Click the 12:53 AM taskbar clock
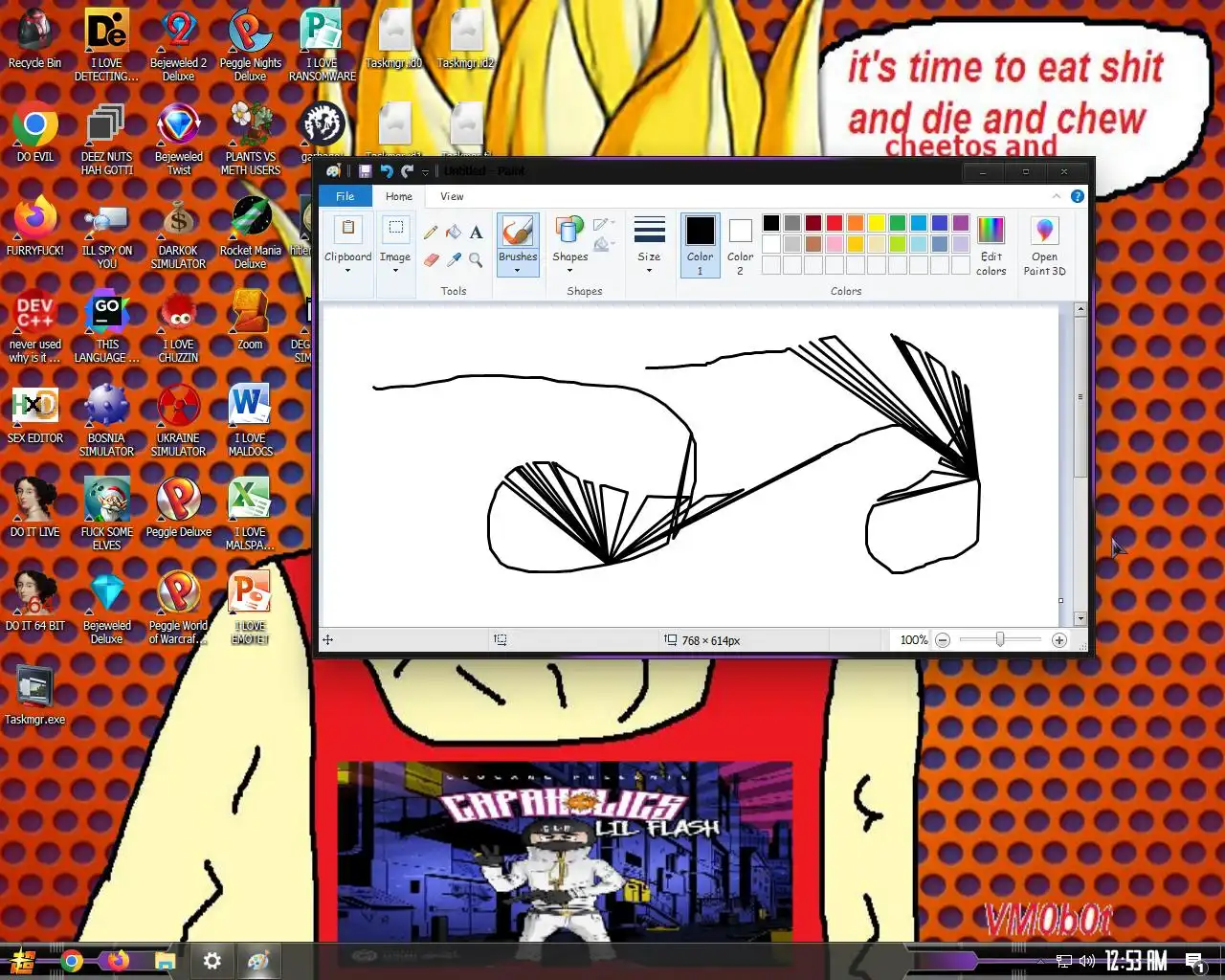 point(1136,960)
